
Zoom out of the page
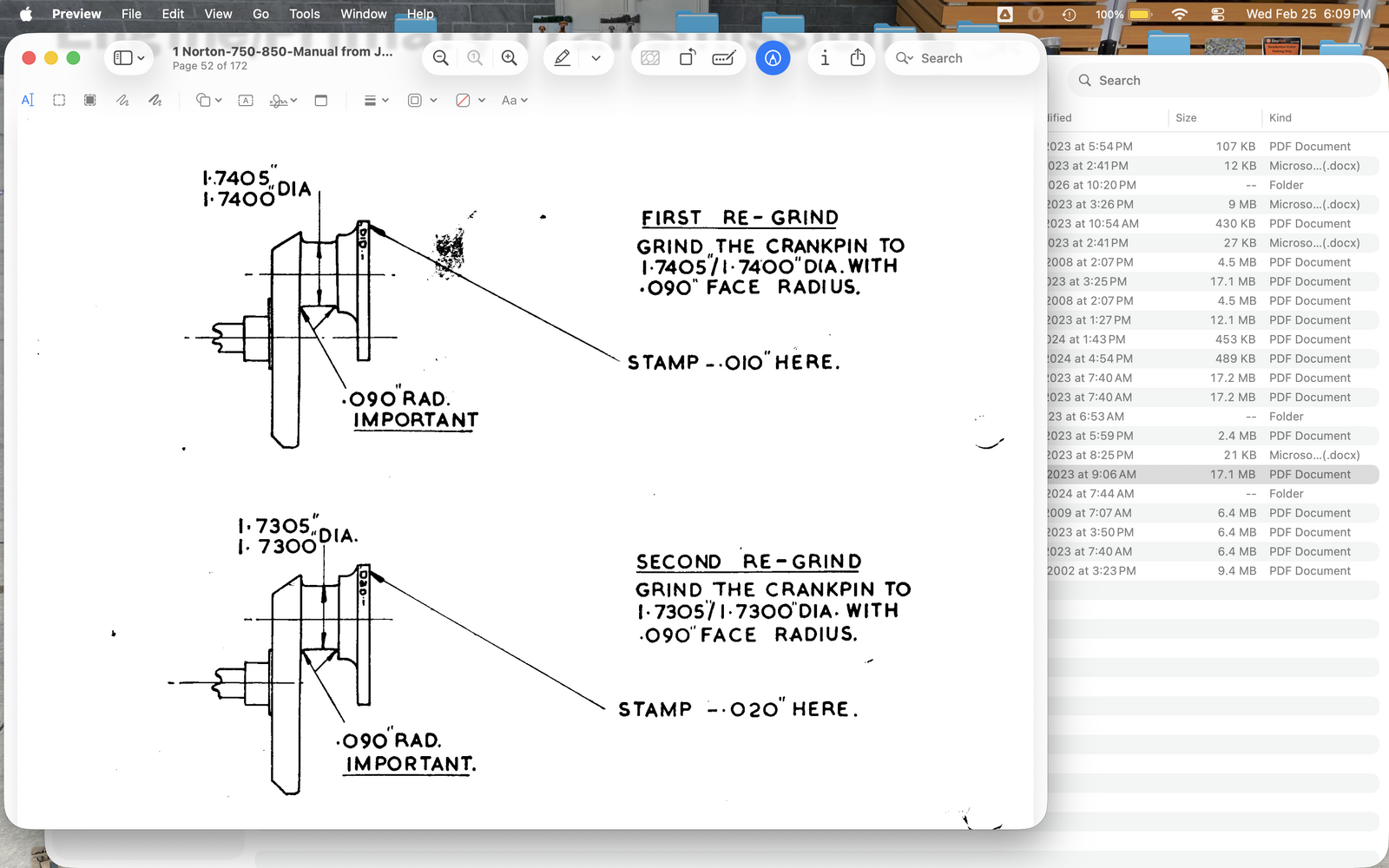(440, 57)
